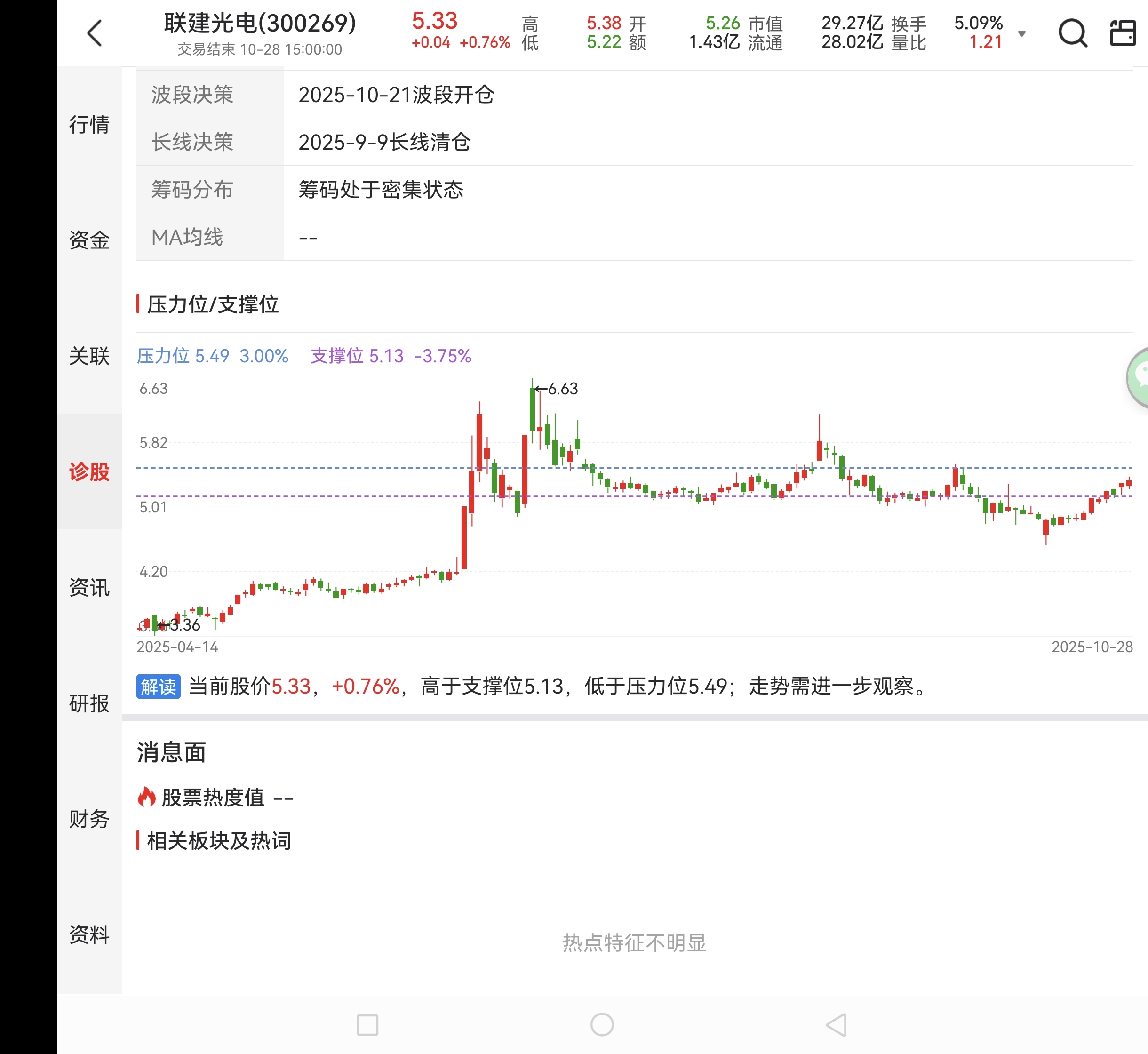The image size is (1148, 1054).
Task: Open the search magnifier icon
Action: pyautogui.click(x=1072, y=32)
